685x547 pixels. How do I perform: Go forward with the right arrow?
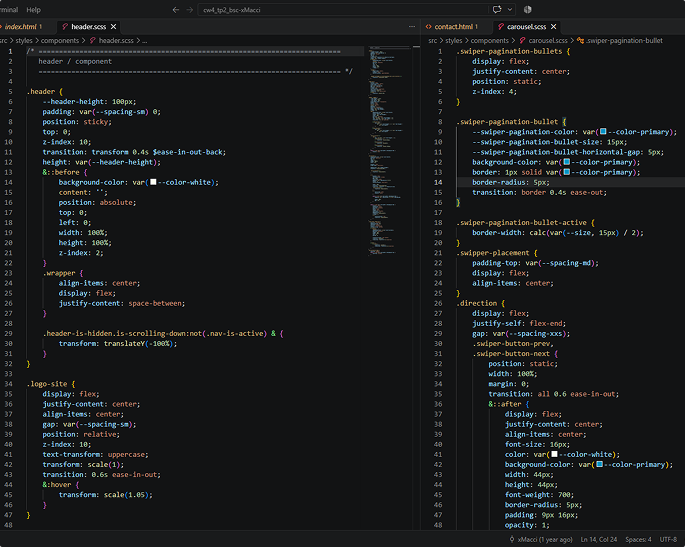(x=190, y=10)
